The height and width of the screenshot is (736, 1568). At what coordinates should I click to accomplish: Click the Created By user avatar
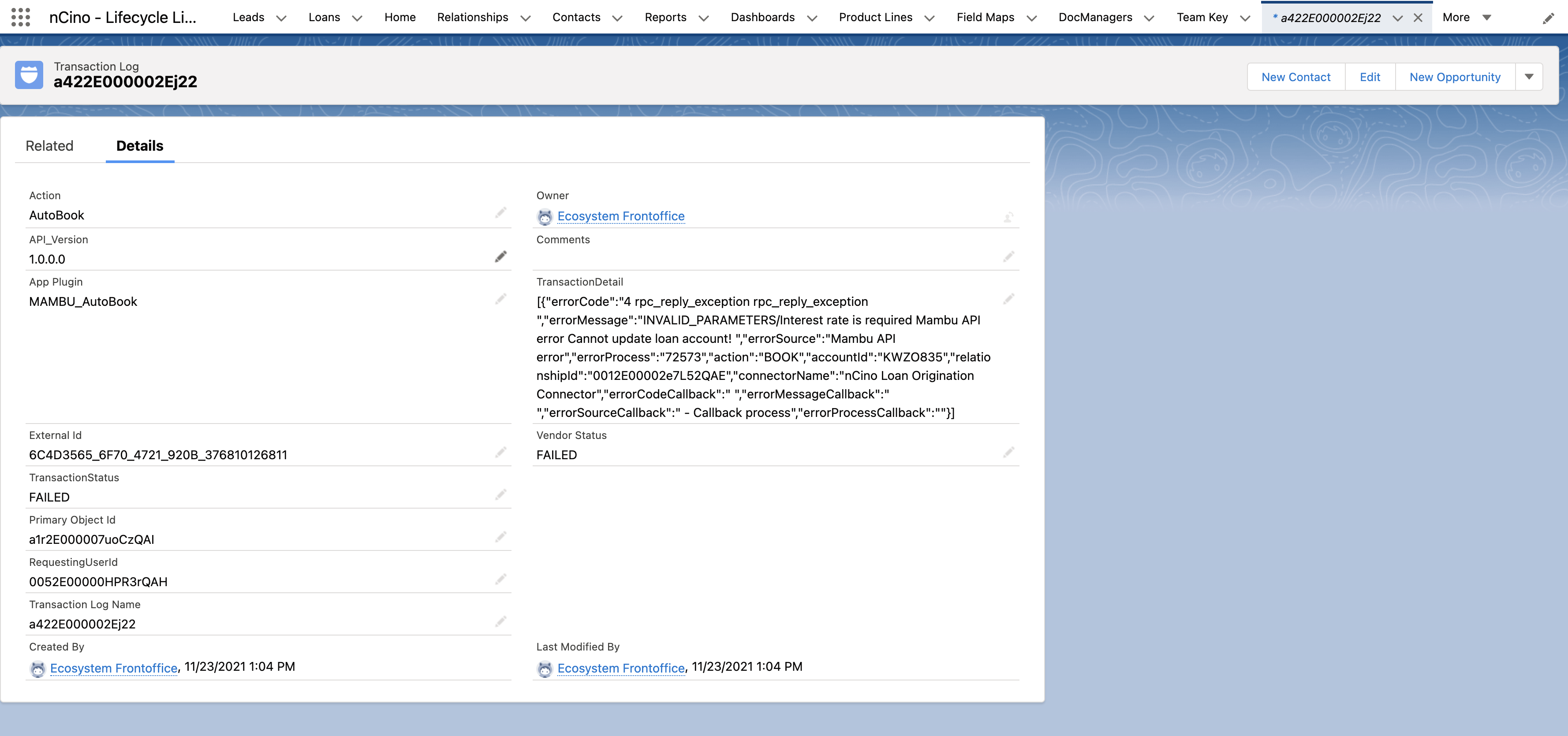click(x=38, y=669)
